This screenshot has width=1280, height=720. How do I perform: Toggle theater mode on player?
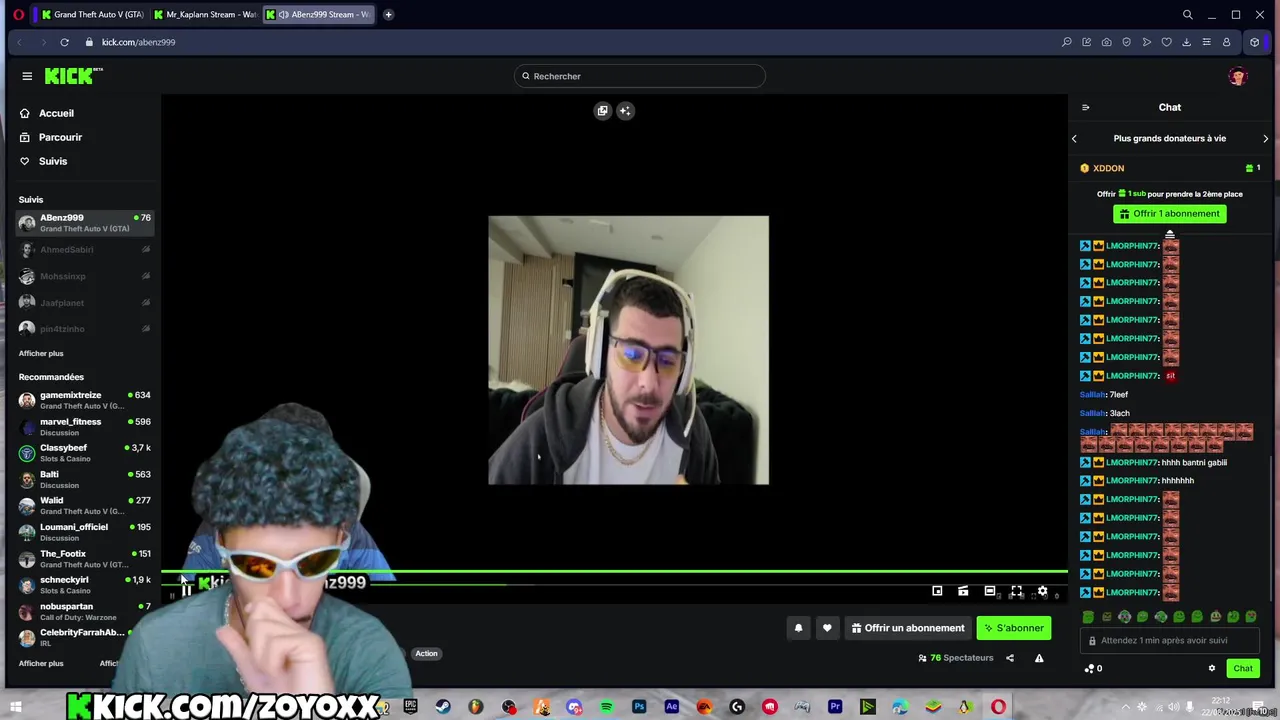point(990,591)
